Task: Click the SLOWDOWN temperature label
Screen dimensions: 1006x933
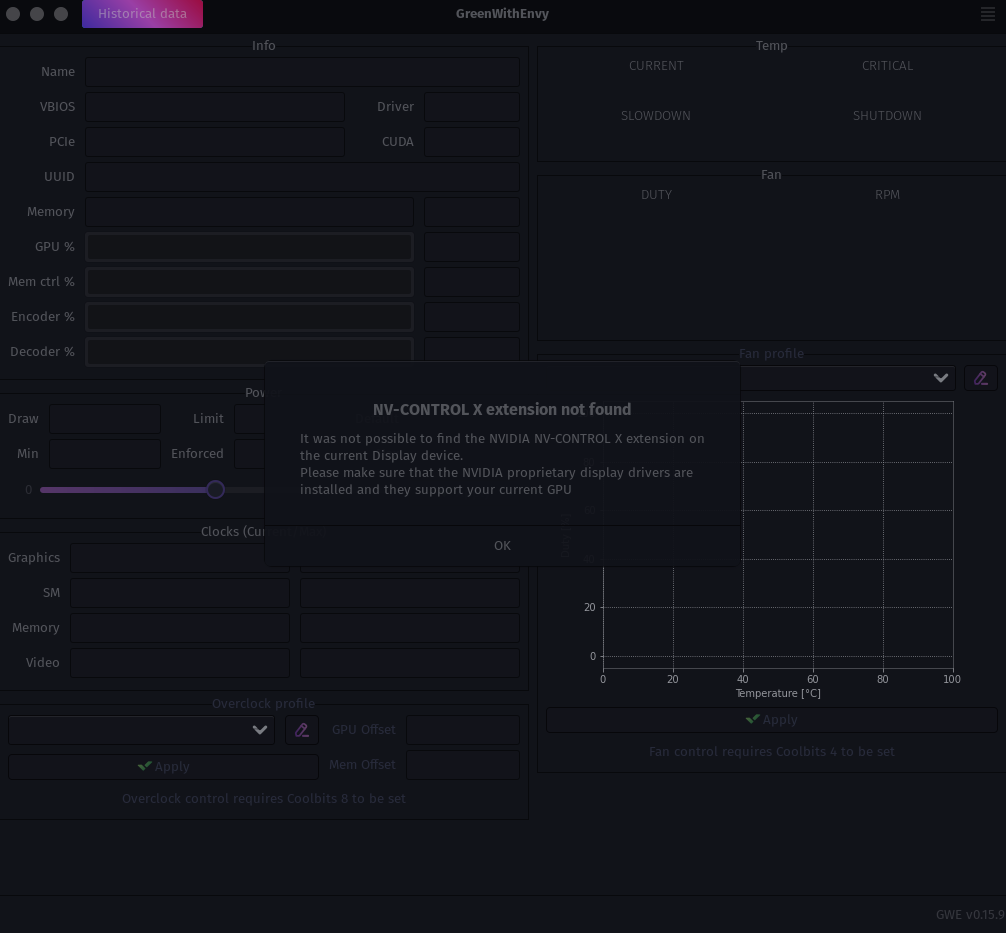Action: (x=656, y=116)
